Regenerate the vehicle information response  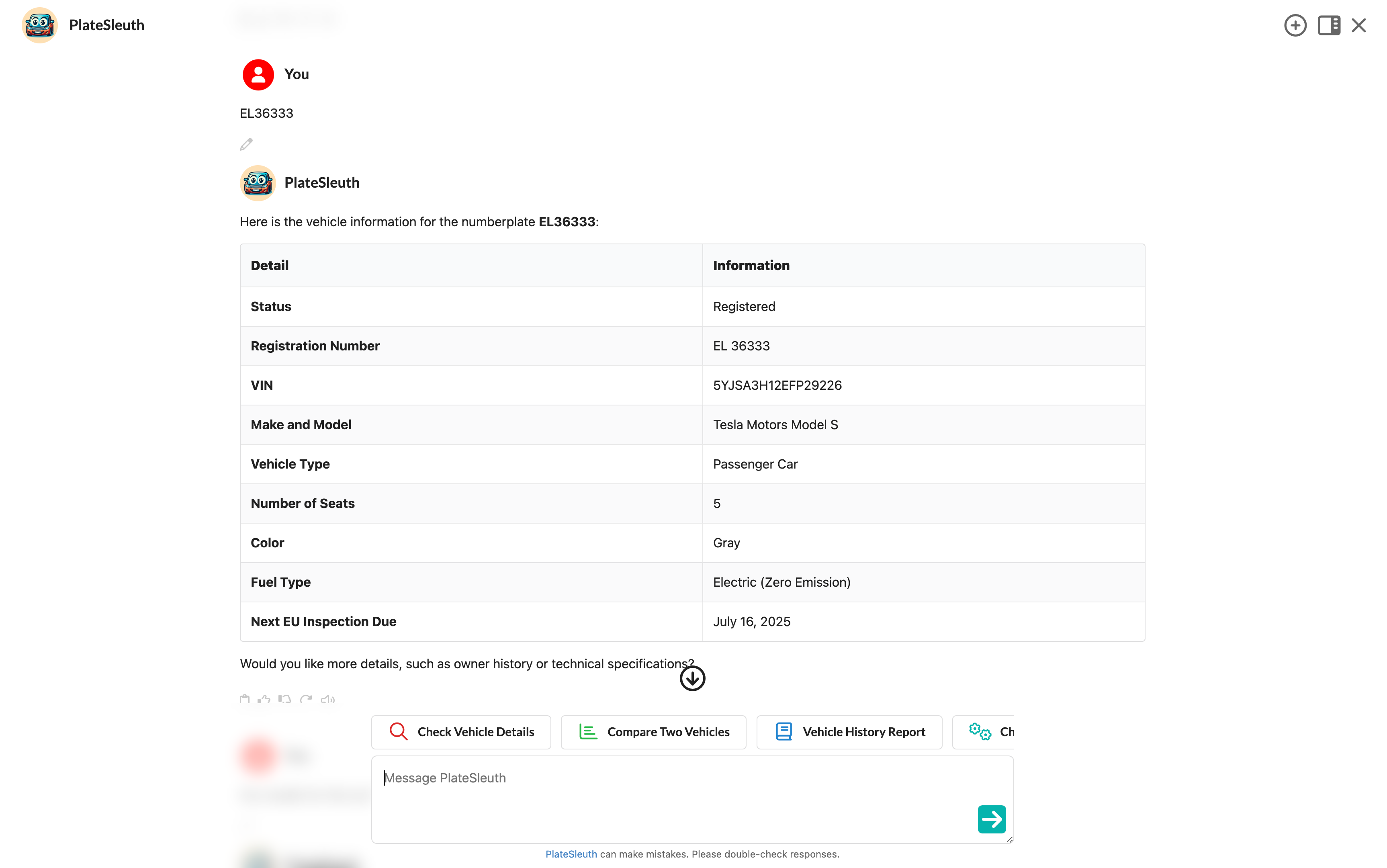coord(306,699)
